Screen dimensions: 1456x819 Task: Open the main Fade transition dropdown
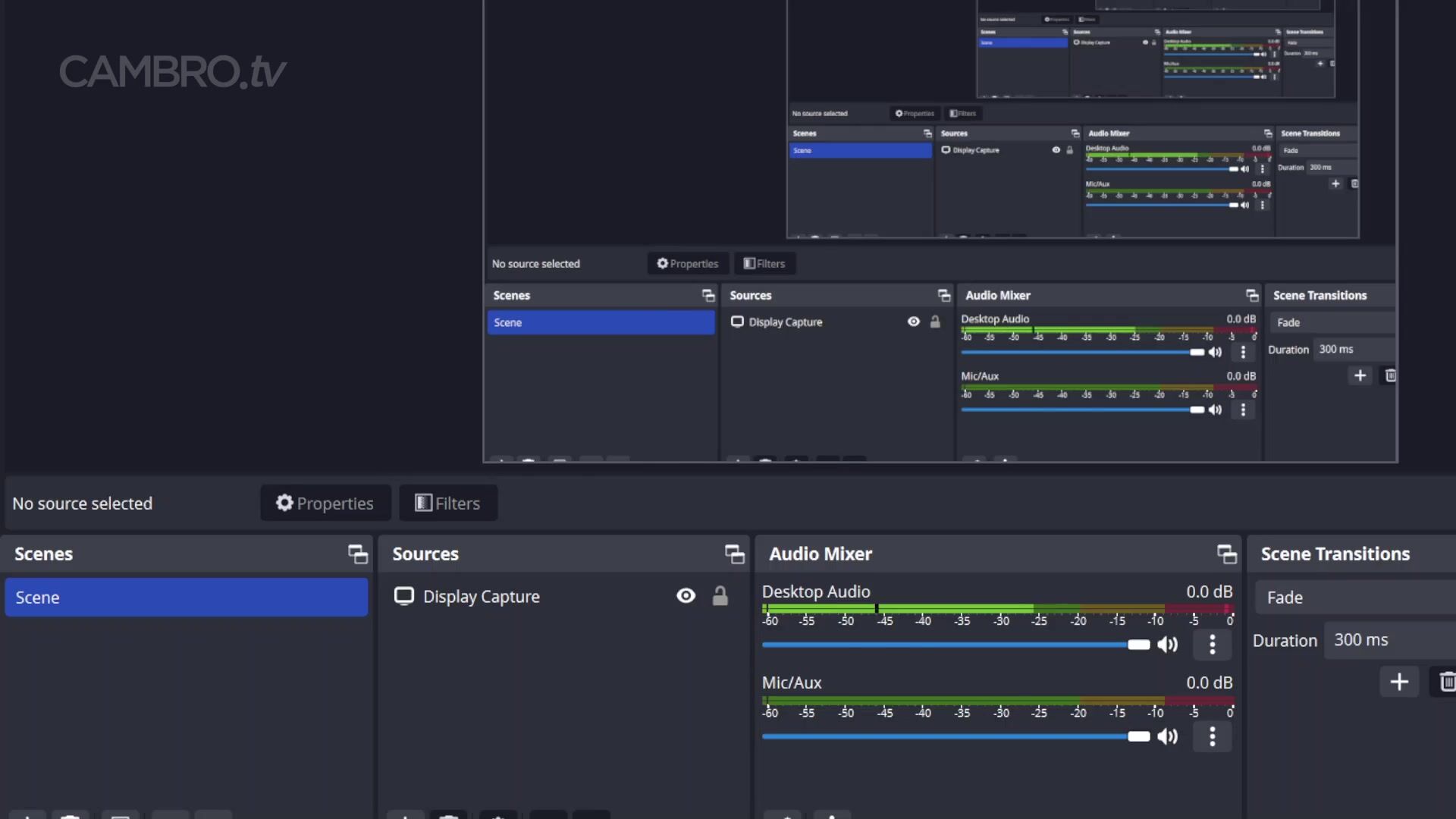(1355, 598)
